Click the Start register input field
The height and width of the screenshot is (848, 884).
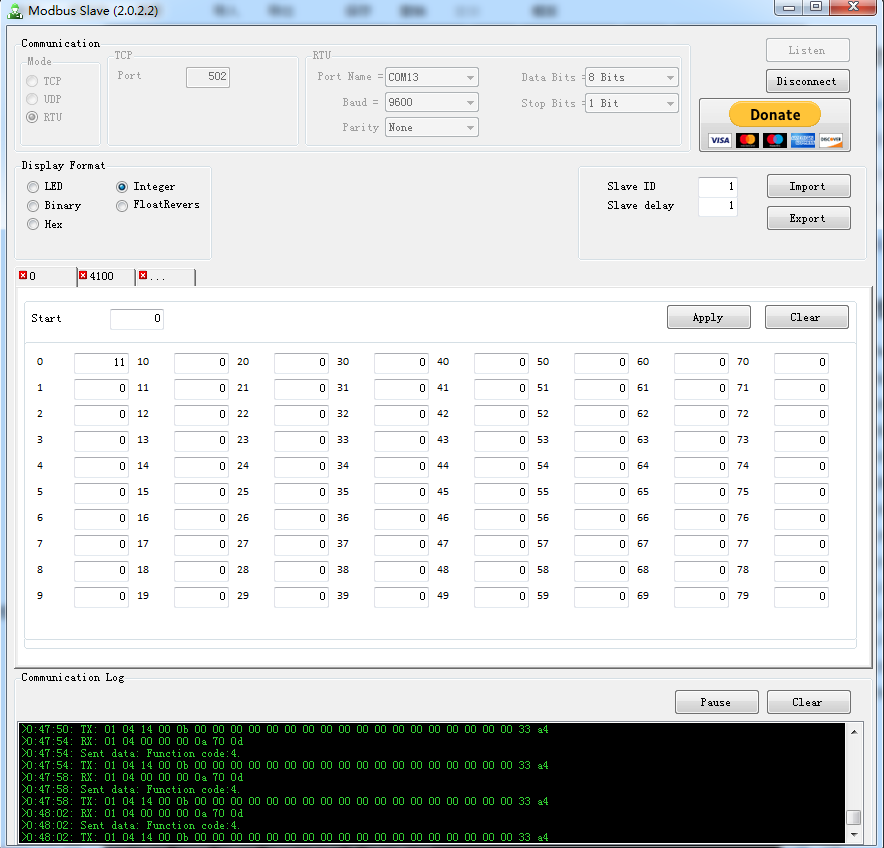pyautogui.click(x=137, y=318)
